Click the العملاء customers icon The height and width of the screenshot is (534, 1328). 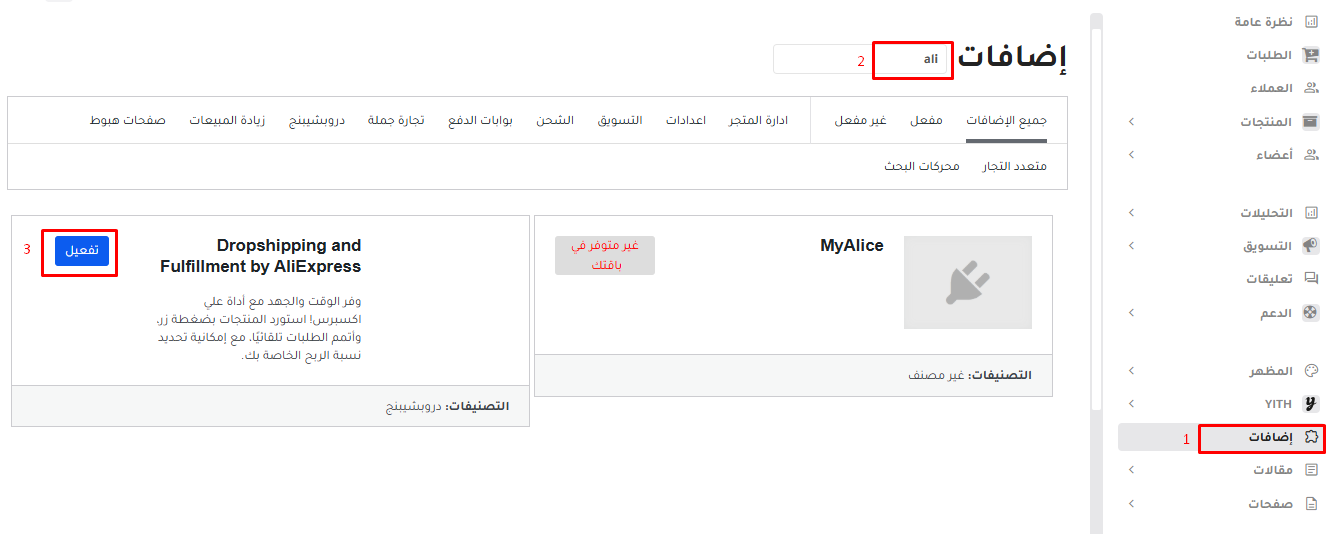[1311, 88]
